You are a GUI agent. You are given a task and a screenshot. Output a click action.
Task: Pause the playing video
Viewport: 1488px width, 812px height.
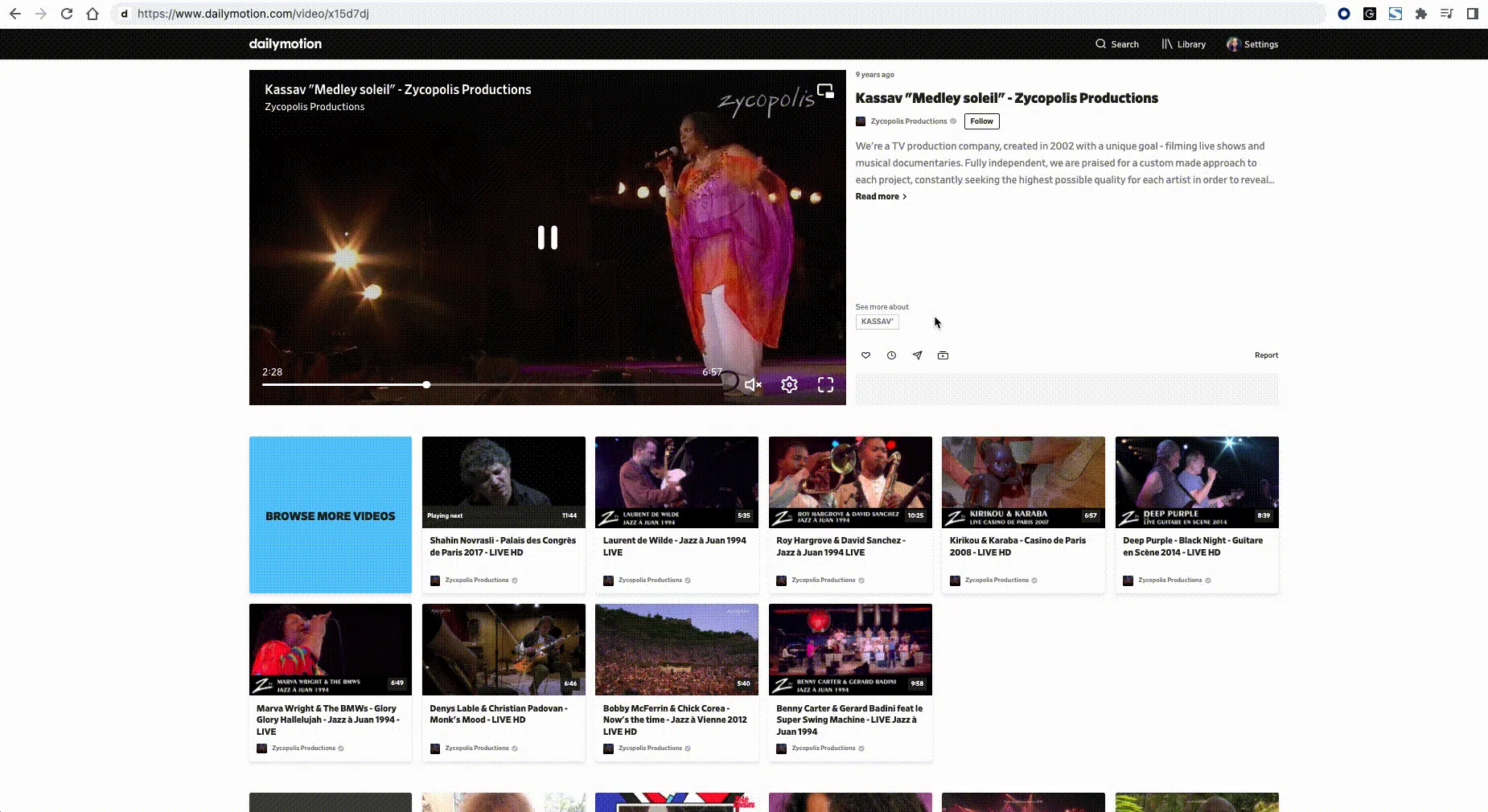(x=548, y=237)
